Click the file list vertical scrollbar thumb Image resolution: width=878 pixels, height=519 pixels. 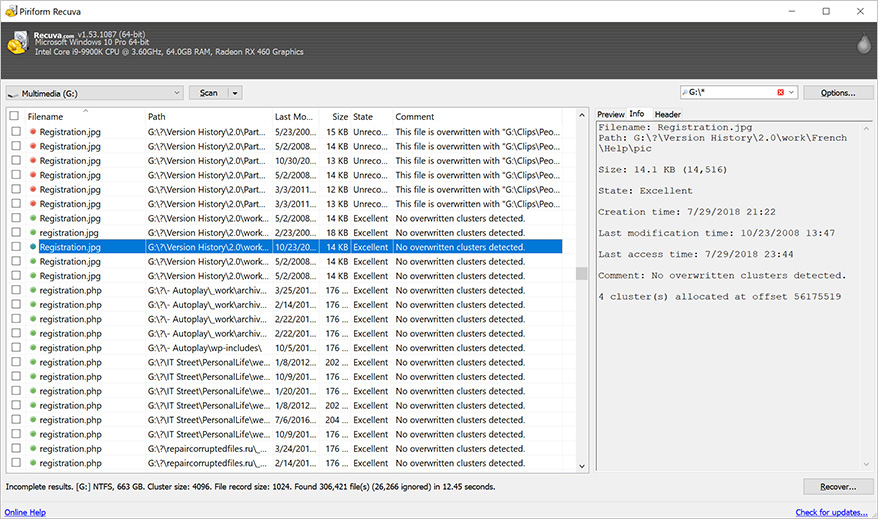coord(582,273)
